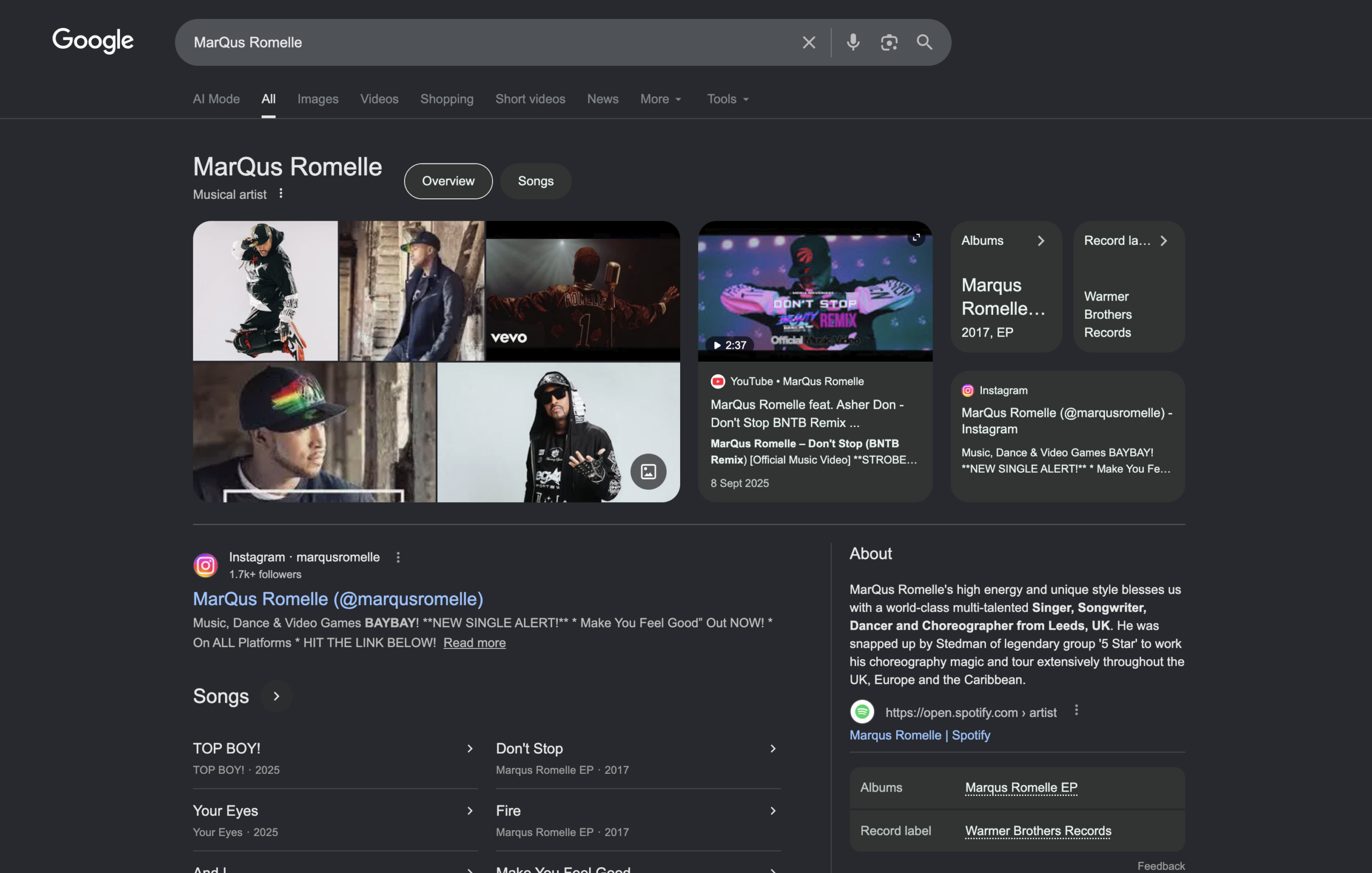Open Warmer Brothers Records link in About
The height and width of the screenshot is (873, 1372).
pyautogui.click(x=1039, y=831)
